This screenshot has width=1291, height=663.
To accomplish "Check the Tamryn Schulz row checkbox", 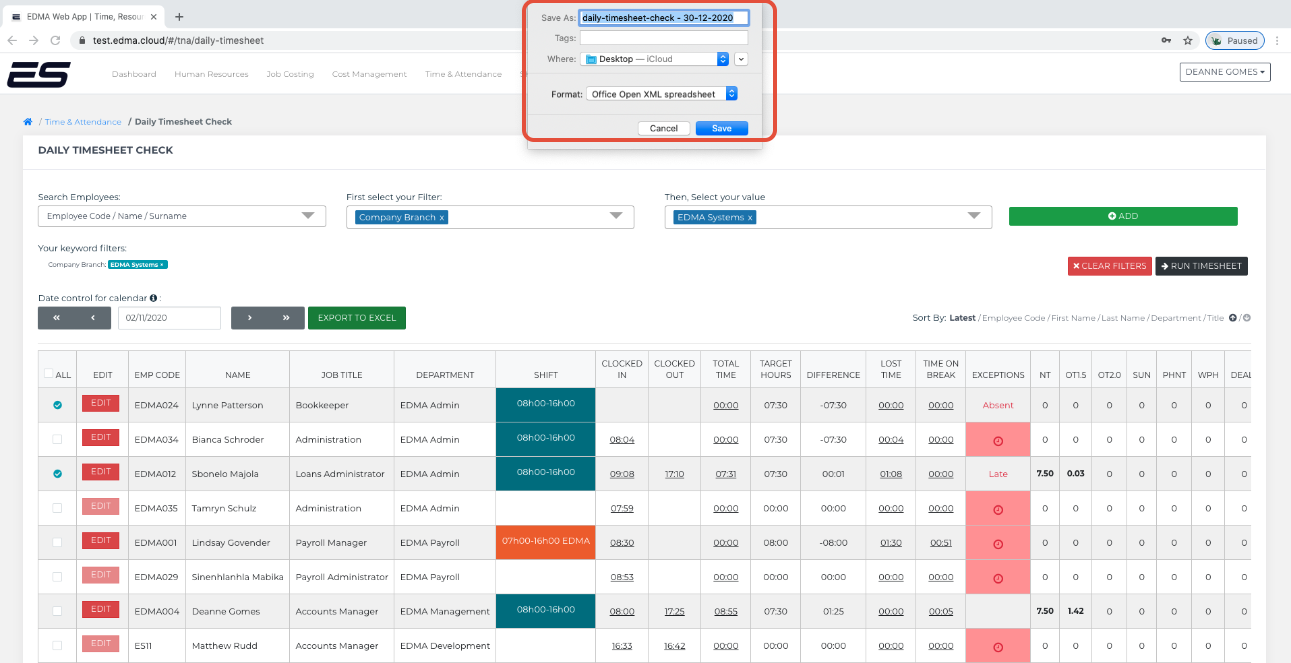I will 57,508.
